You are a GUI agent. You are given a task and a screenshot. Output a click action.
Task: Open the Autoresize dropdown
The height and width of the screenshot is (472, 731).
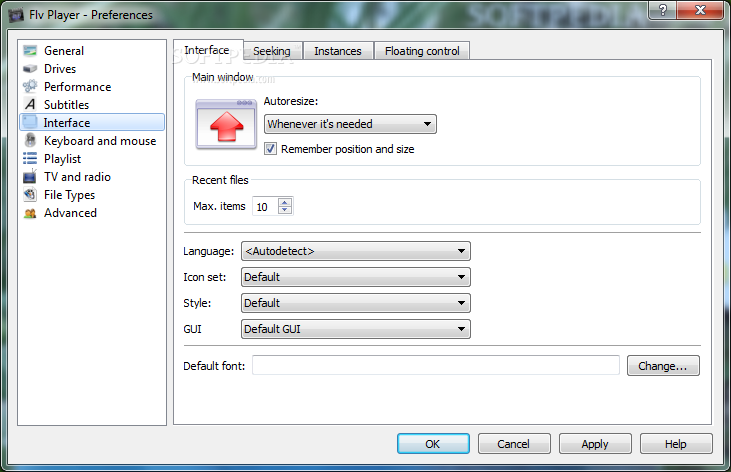pos(350,124)
